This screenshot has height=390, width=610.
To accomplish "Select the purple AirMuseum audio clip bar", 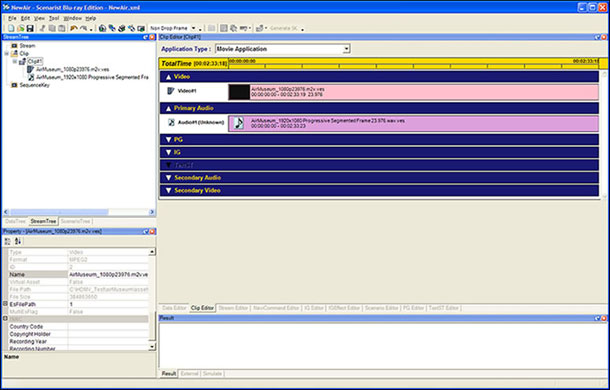I will tap(414, 123).
